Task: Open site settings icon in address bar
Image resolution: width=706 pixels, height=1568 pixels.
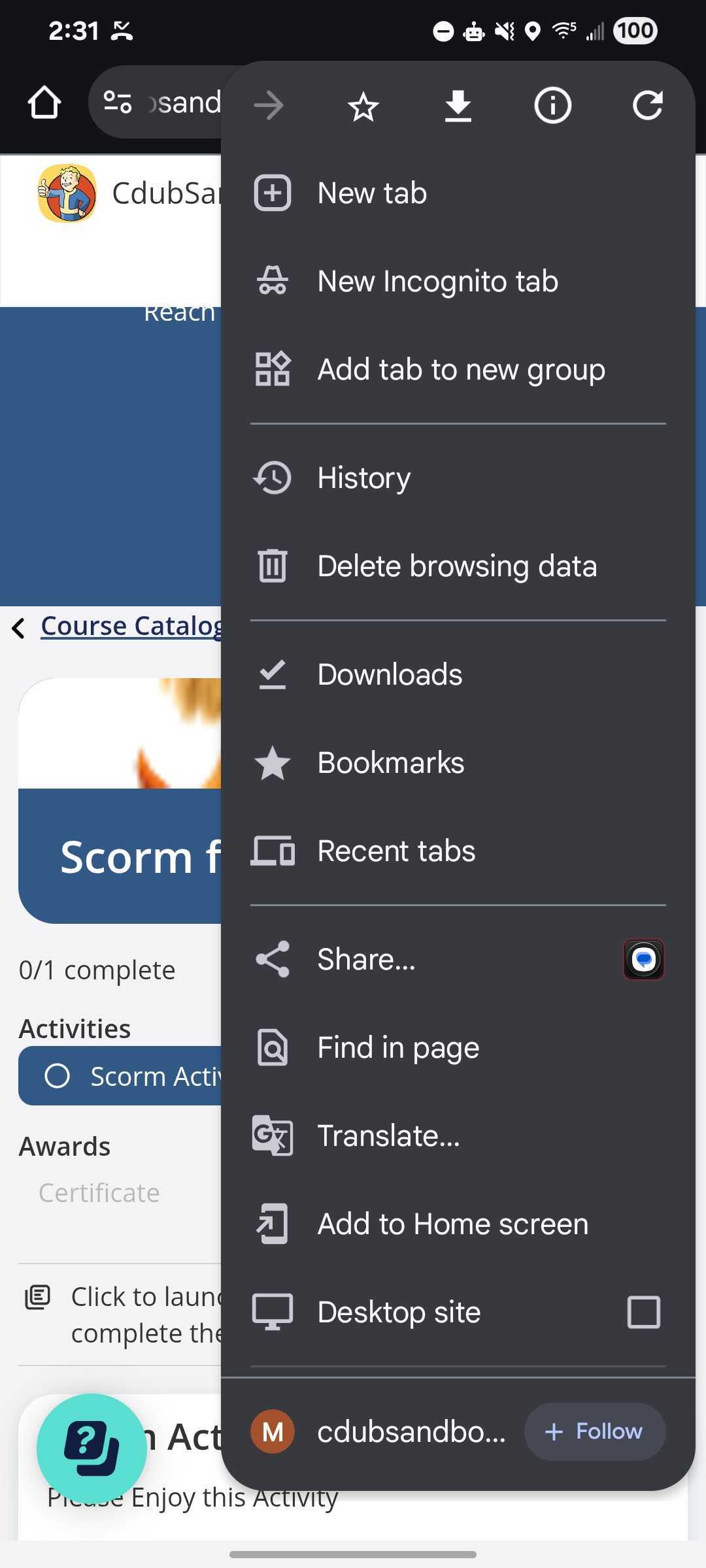Action: point(118,103)
